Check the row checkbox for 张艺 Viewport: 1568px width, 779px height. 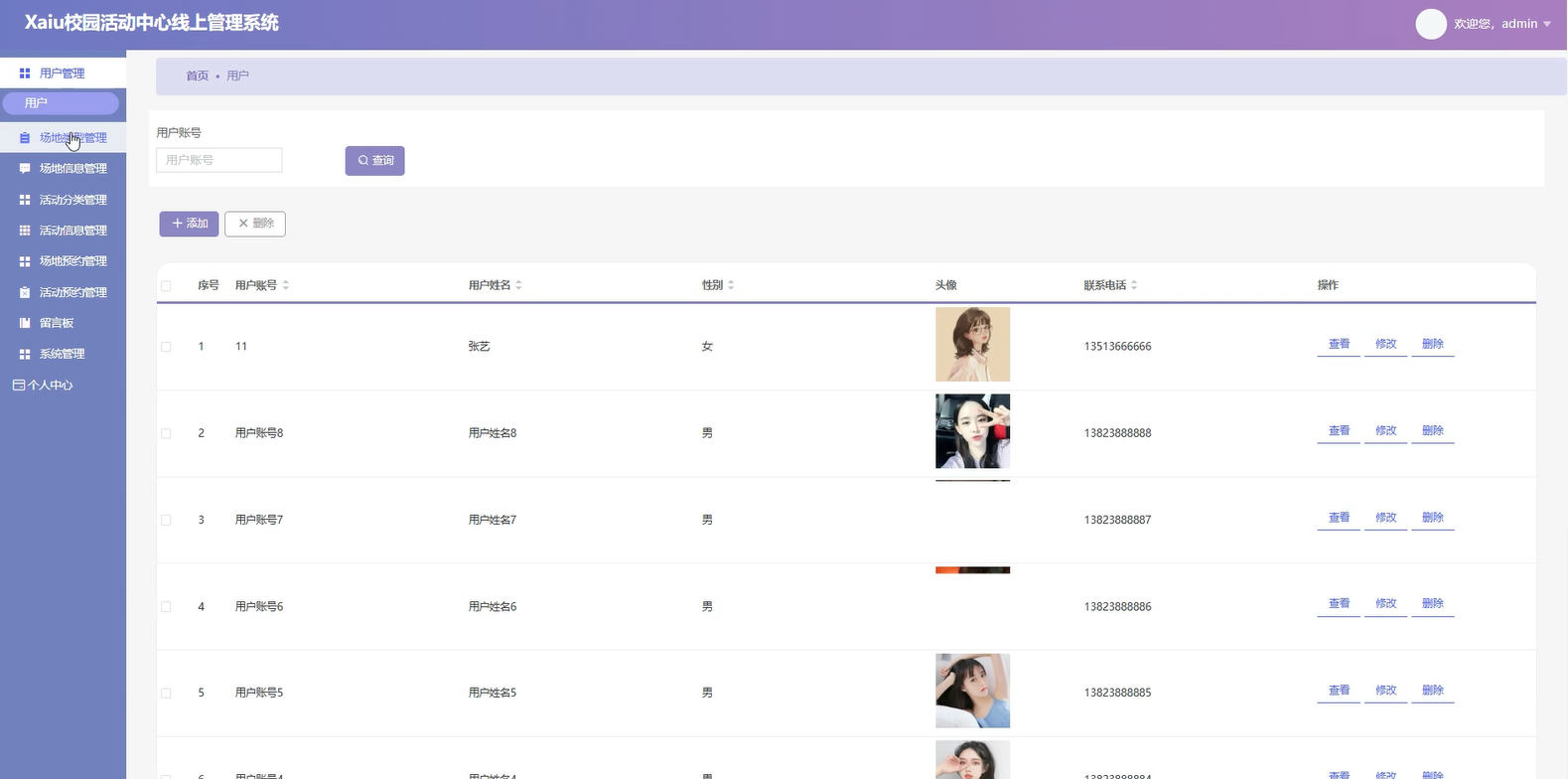(x=166, y=347)
